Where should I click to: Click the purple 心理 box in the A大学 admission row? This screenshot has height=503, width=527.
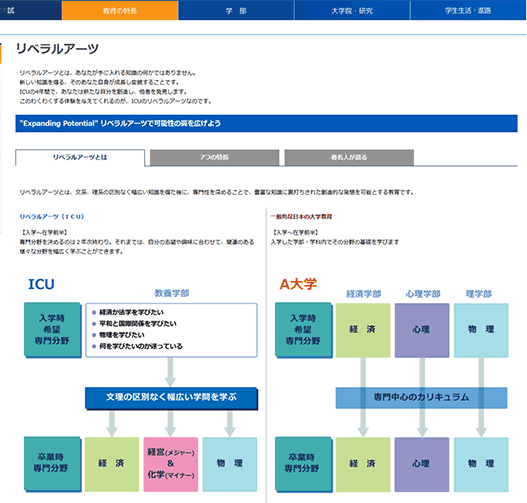click(x=422, y=330)
